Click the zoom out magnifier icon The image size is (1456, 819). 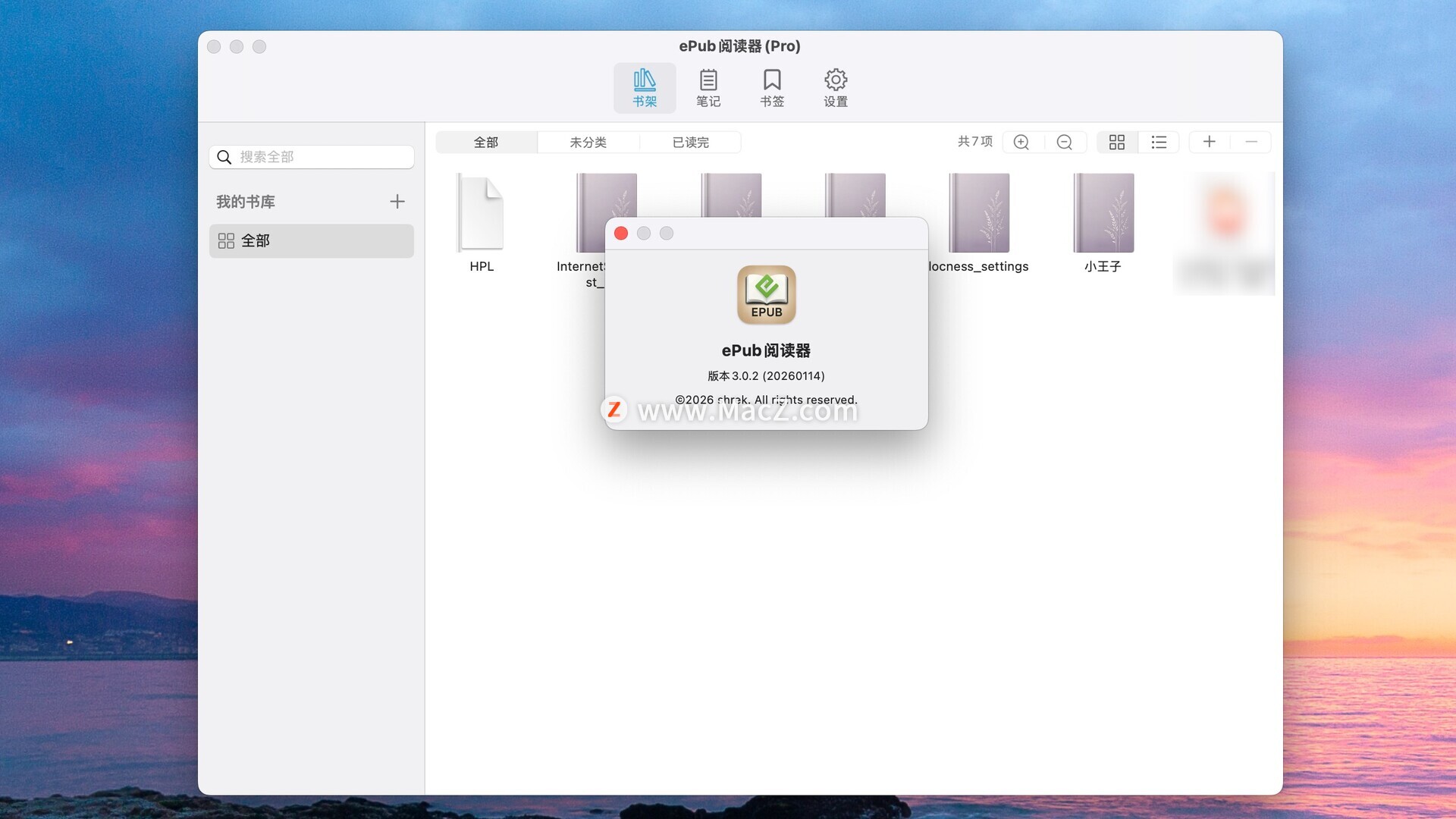pyautogui.click(x=1064, y=142)
